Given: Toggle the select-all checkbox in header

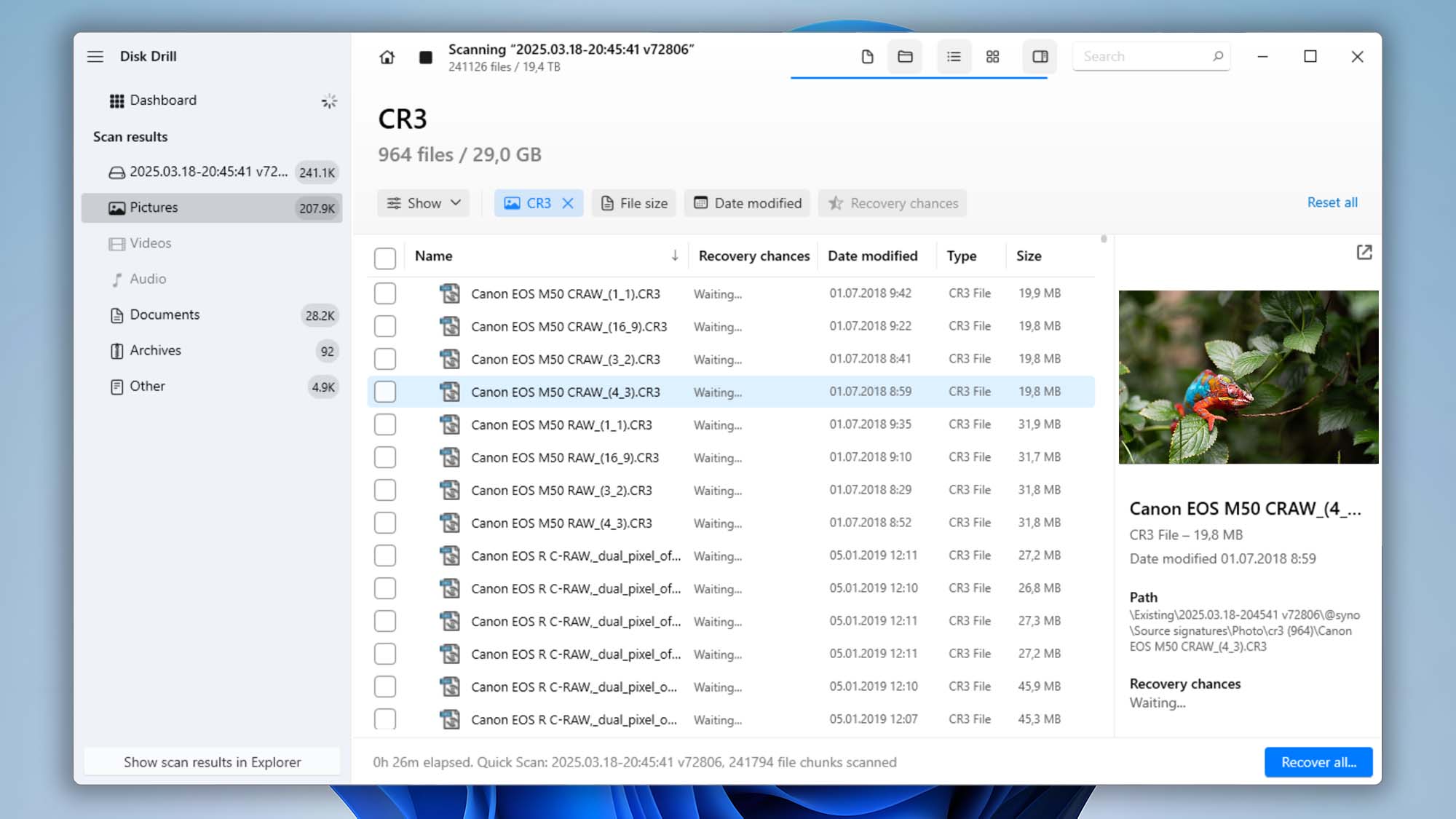Looking at the screenshot, I should [385, 258].
